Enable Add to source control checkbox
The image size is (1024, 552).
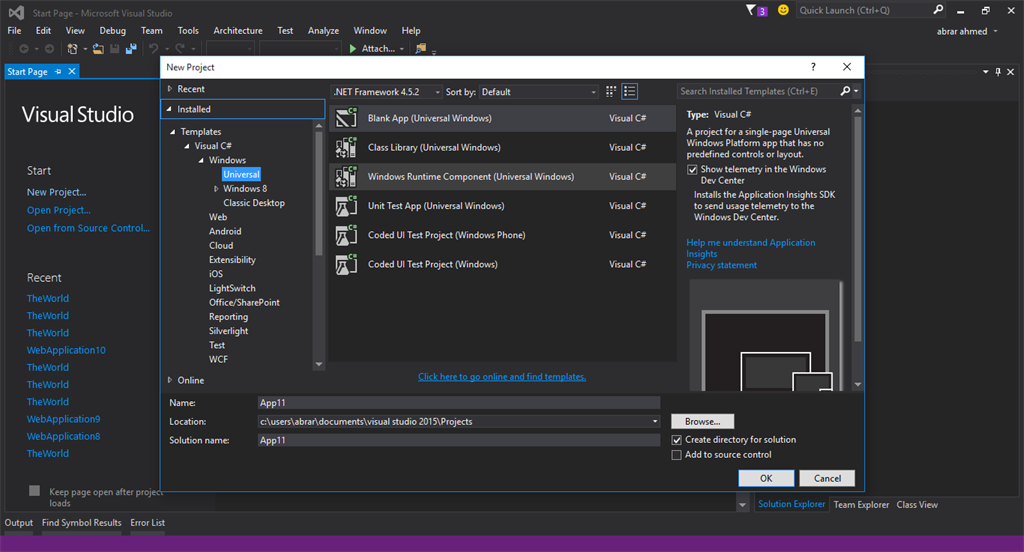tap(677, 455)
